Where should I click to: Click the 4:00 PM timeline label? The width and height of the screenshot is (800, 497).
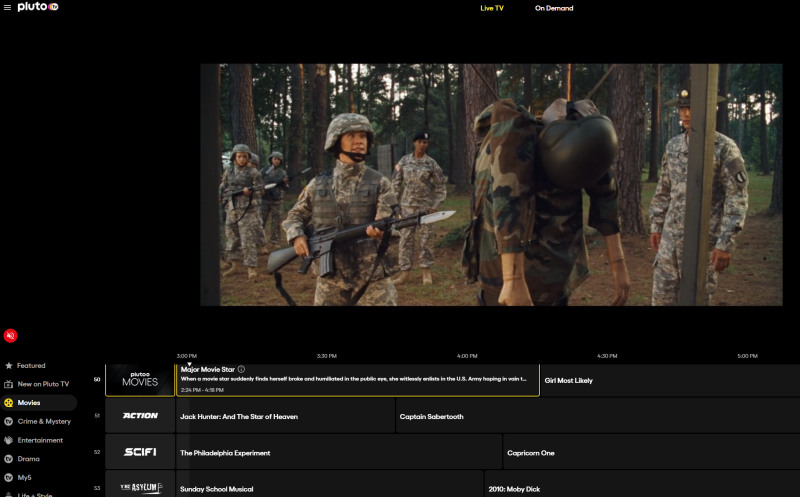(467, 356)
